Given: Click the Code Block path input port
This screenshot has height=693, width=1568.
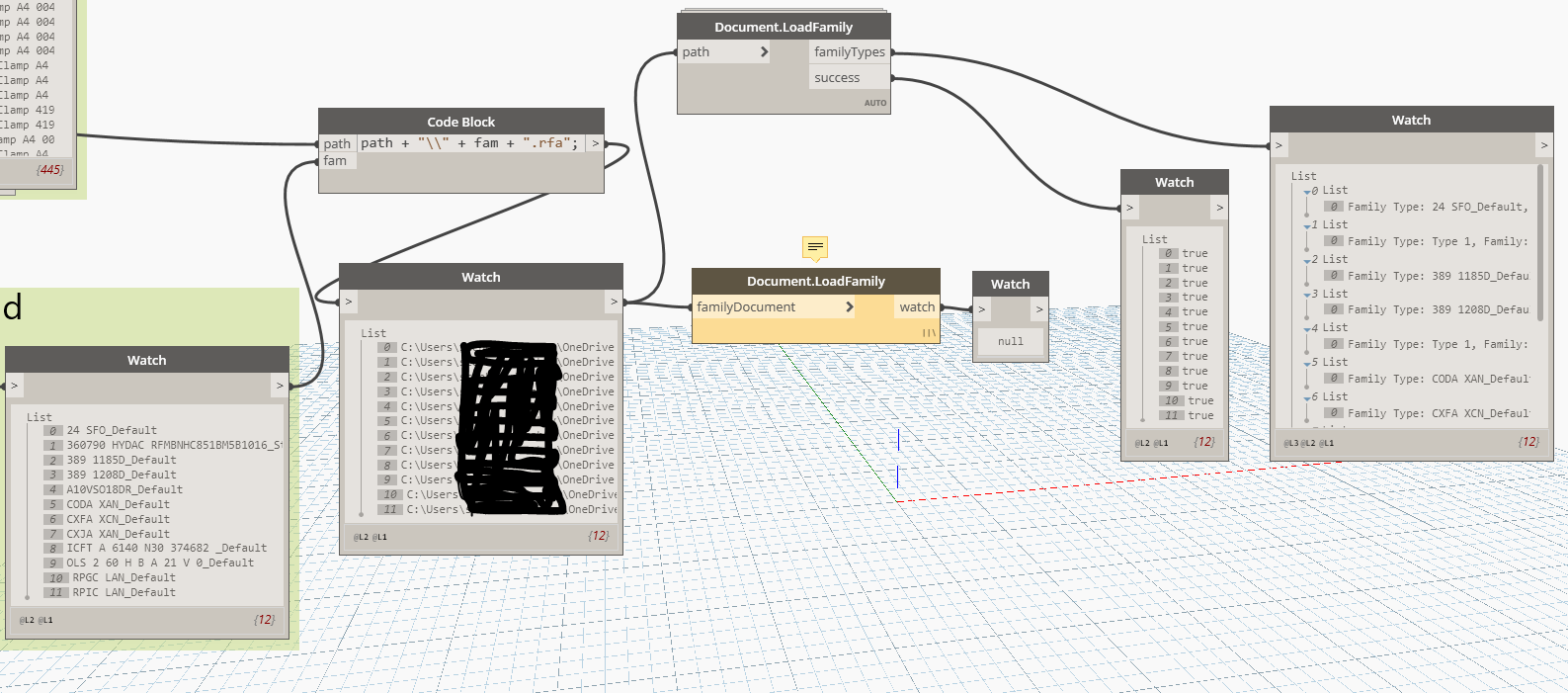Looking at the screenshot, I should pos(337,143).
